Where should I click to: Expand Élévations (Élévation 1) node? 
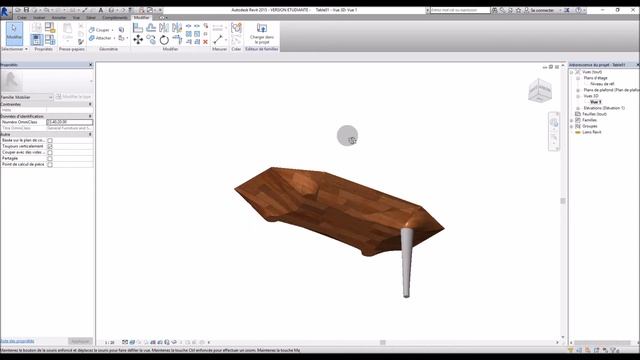click(x=578, y=108)
